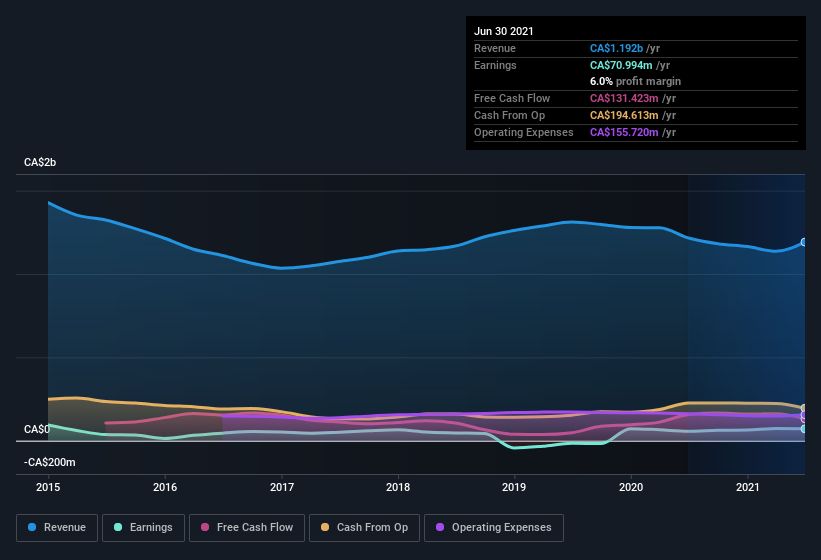Select the orange Cash From Op endpoint marker
The image size is (821, 560).
pos(804,408)
